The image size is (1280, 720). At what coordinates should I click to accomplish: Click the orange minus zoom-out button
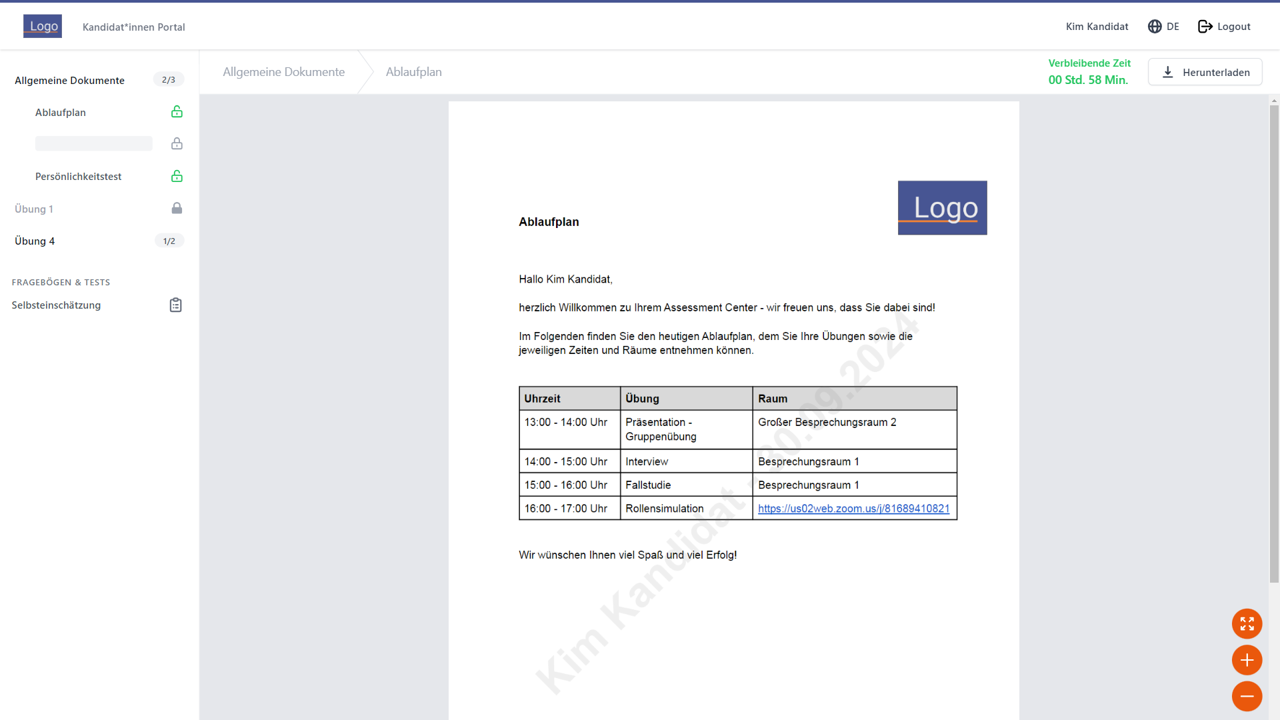[1247, 696]
